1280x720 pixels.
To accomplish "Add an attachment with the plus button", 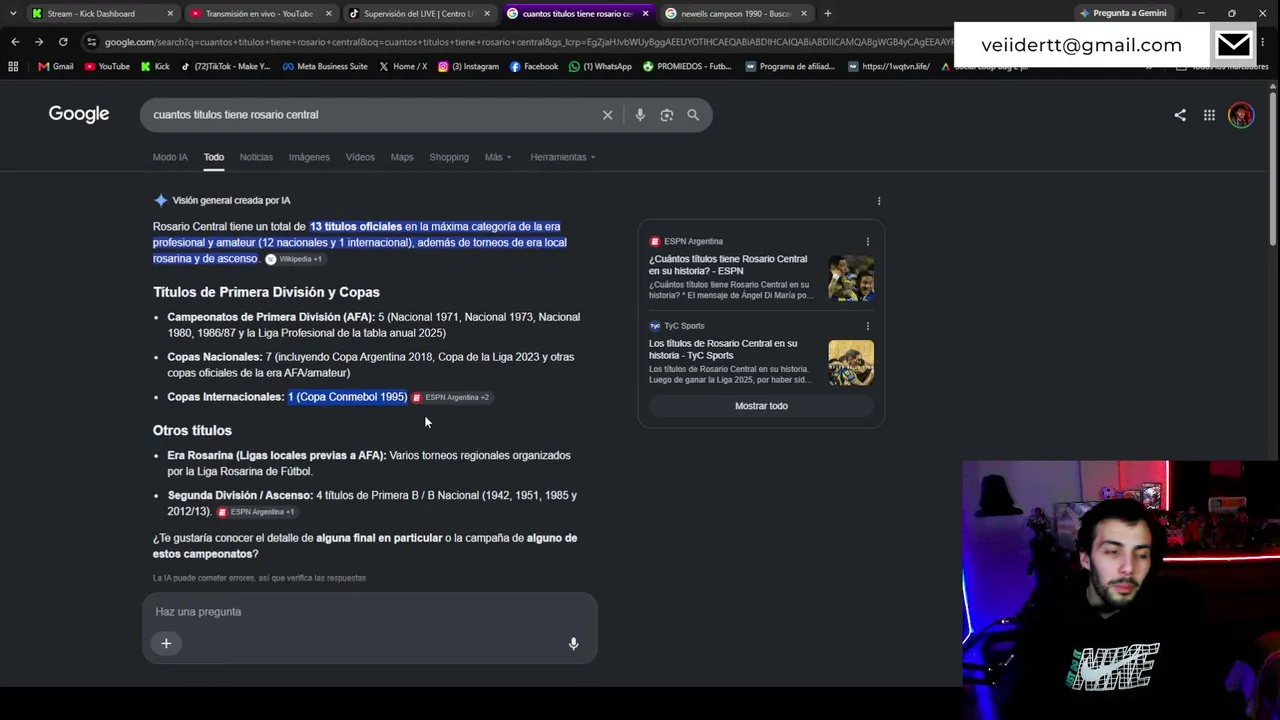I will (x=166, y=643).
